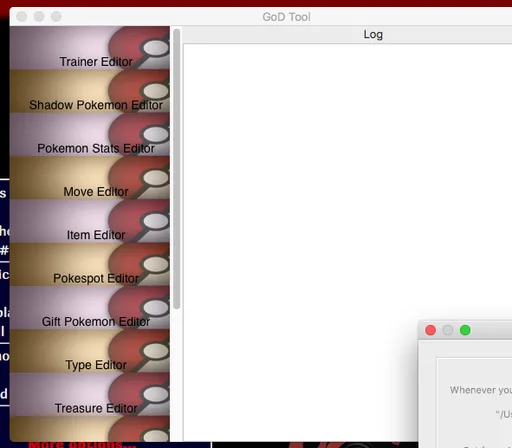
Task: Open the Shadow Pokemon Editor
Action: pos(90,91)
